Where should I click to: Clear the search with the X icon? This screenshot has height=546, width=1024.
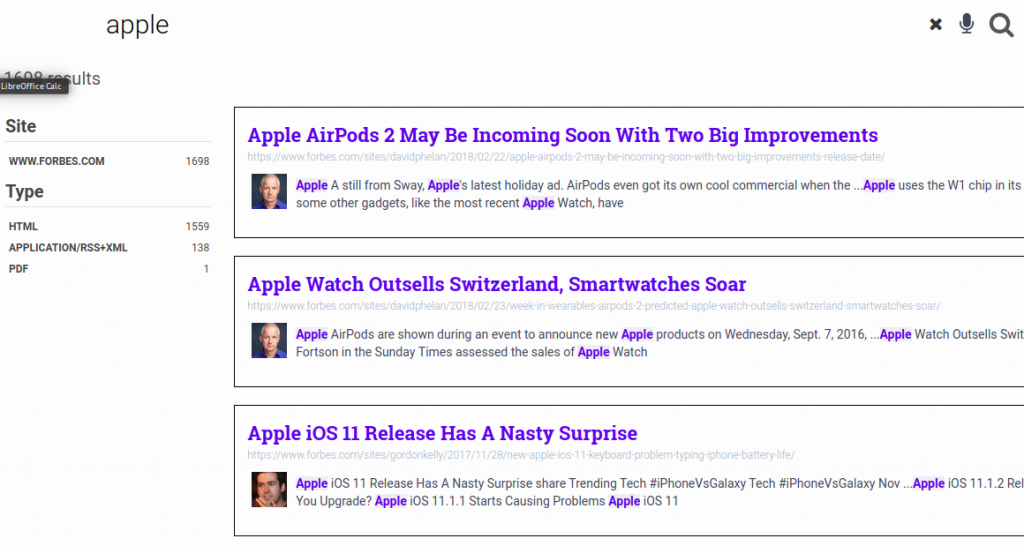936,25
